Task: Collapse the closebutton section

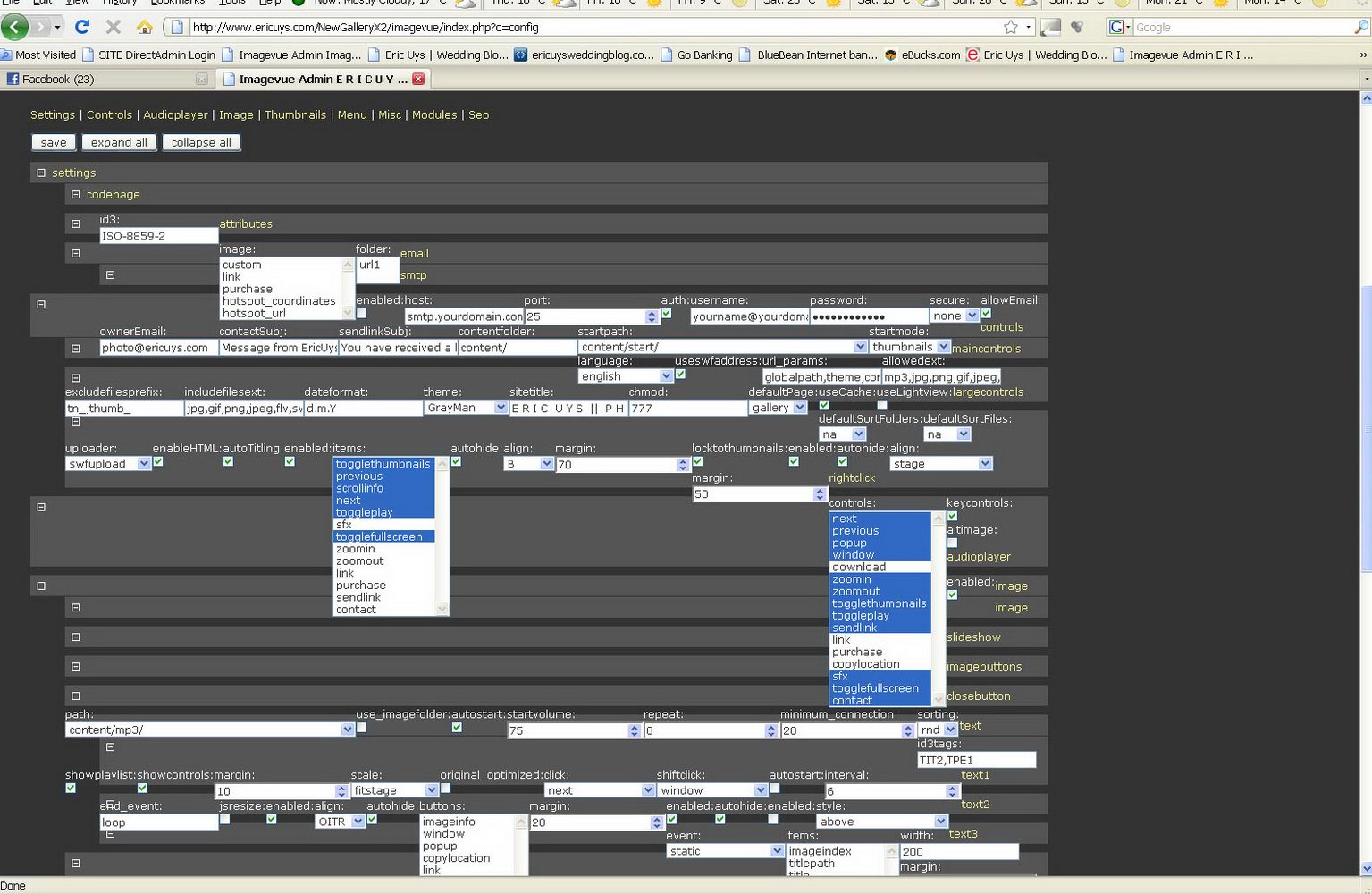Action: click(x=76, y=696)
